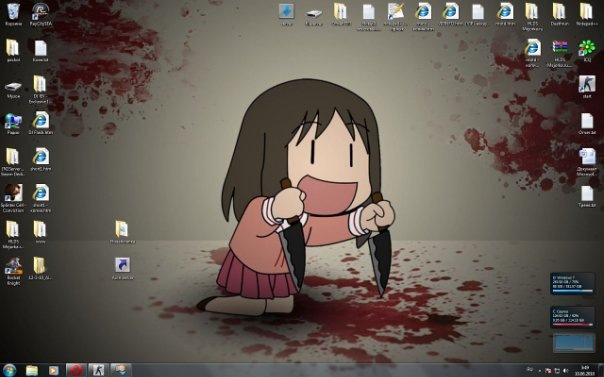Open Windows Explorer from the taskbar
This screenshot has width=604, height=377.
coord(32,370)
